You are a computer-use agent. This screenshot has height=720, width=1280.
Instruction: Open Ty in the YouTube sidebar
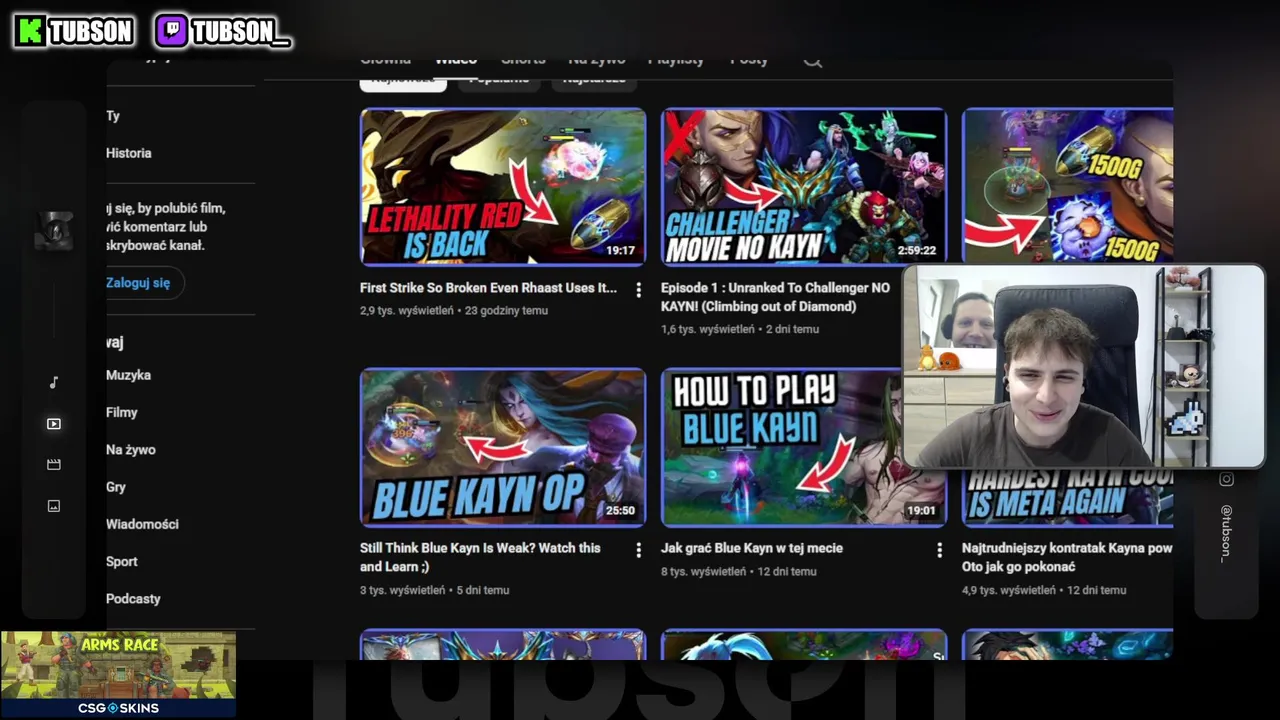113,116
